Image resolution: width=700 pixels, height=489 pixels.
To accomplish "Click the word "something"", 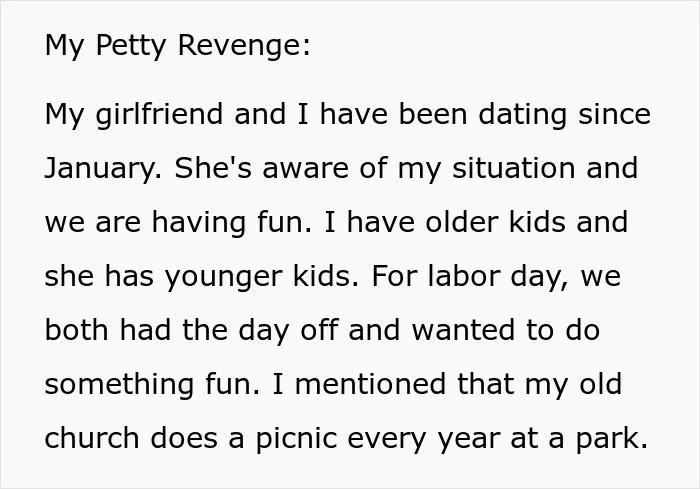I will 119,385.
